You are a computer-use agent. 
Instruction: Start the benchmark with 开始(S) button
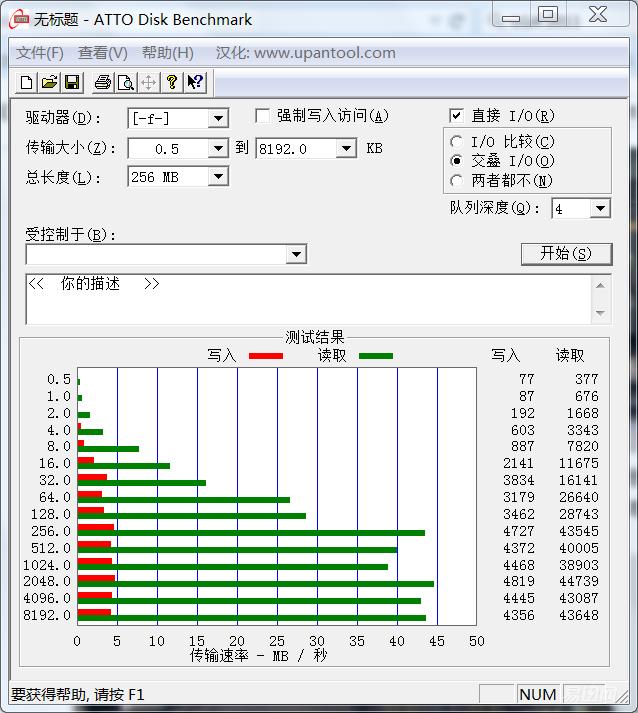566,254
